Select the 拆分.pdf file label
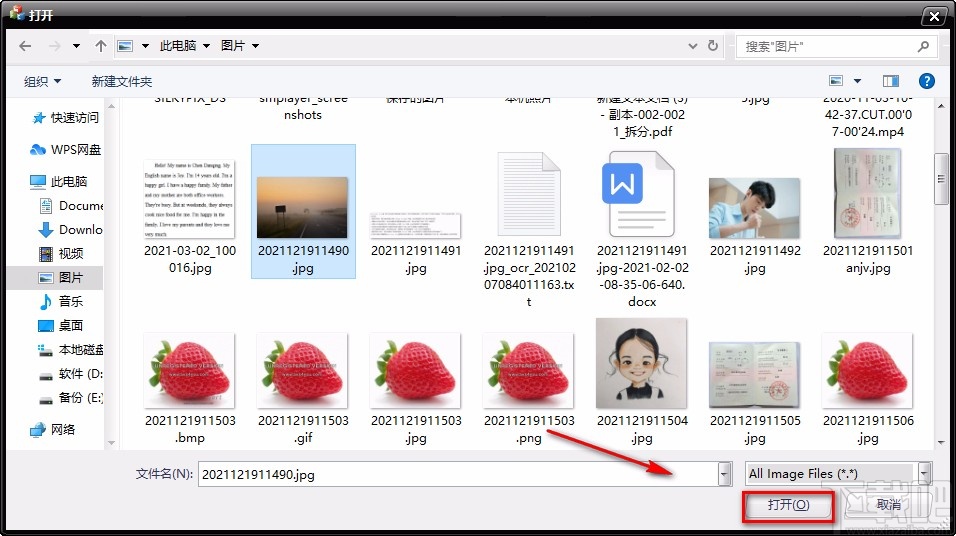 (x=642, y=115)
